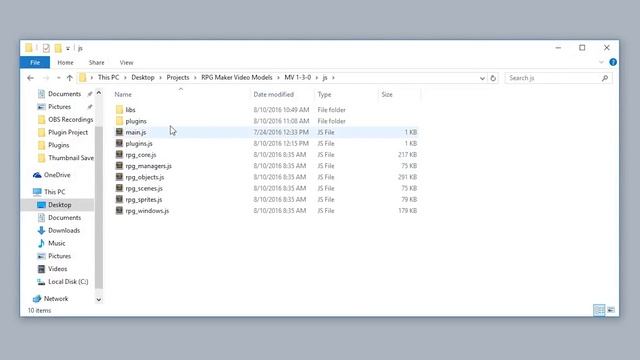Viewport: 640px width, 360px height.
Task: Click navigation pane scroll down arrow
Action: pos(99,300)
